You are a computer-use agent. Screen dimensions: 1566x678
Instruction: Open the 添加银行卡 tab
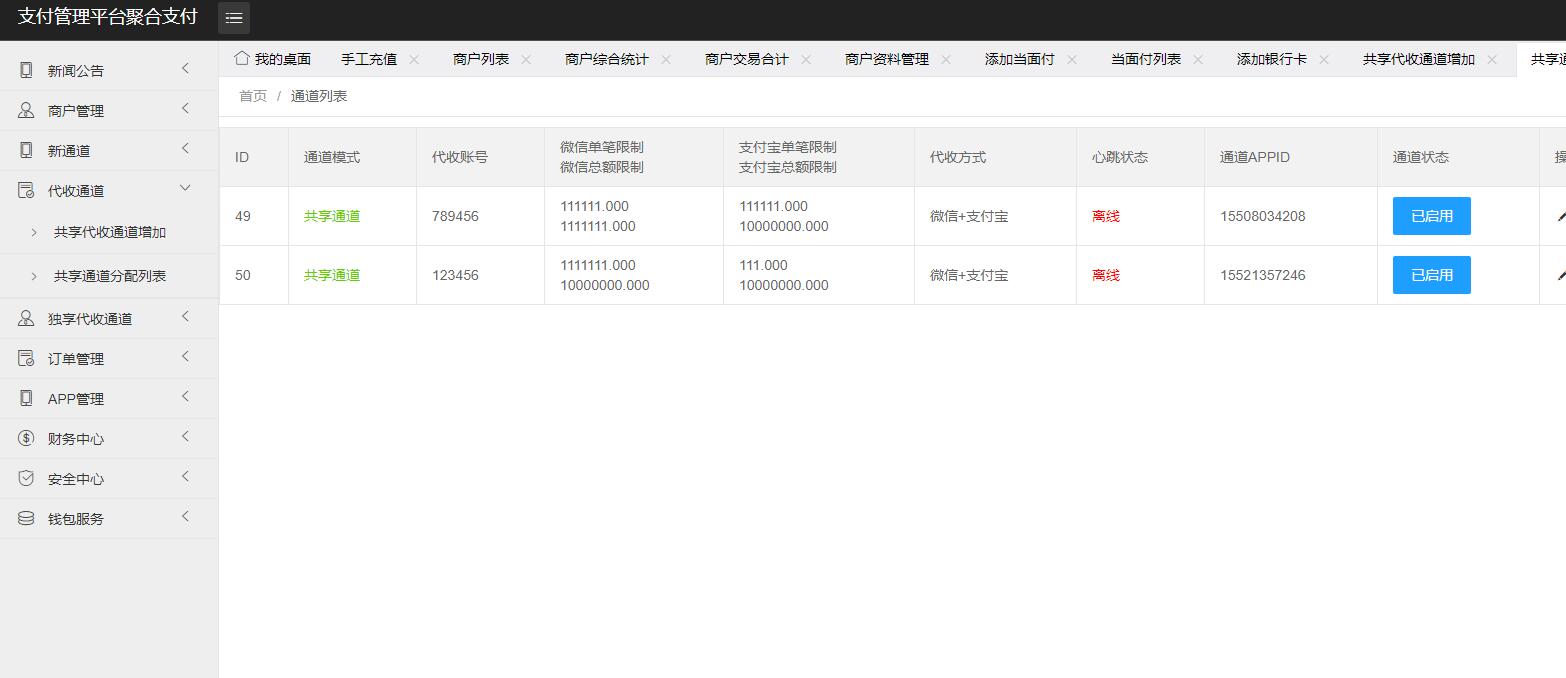(x=1271, y=59)
